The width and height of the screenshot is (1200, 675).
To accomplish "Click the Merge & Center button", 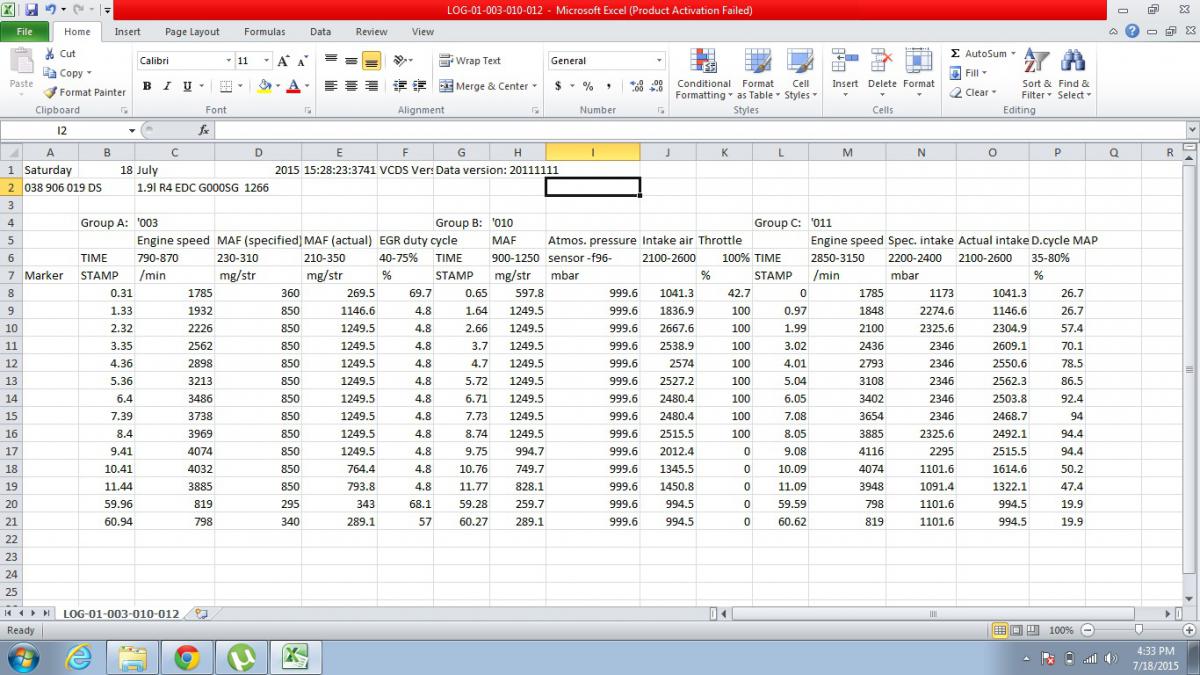I will click(484, 86).
